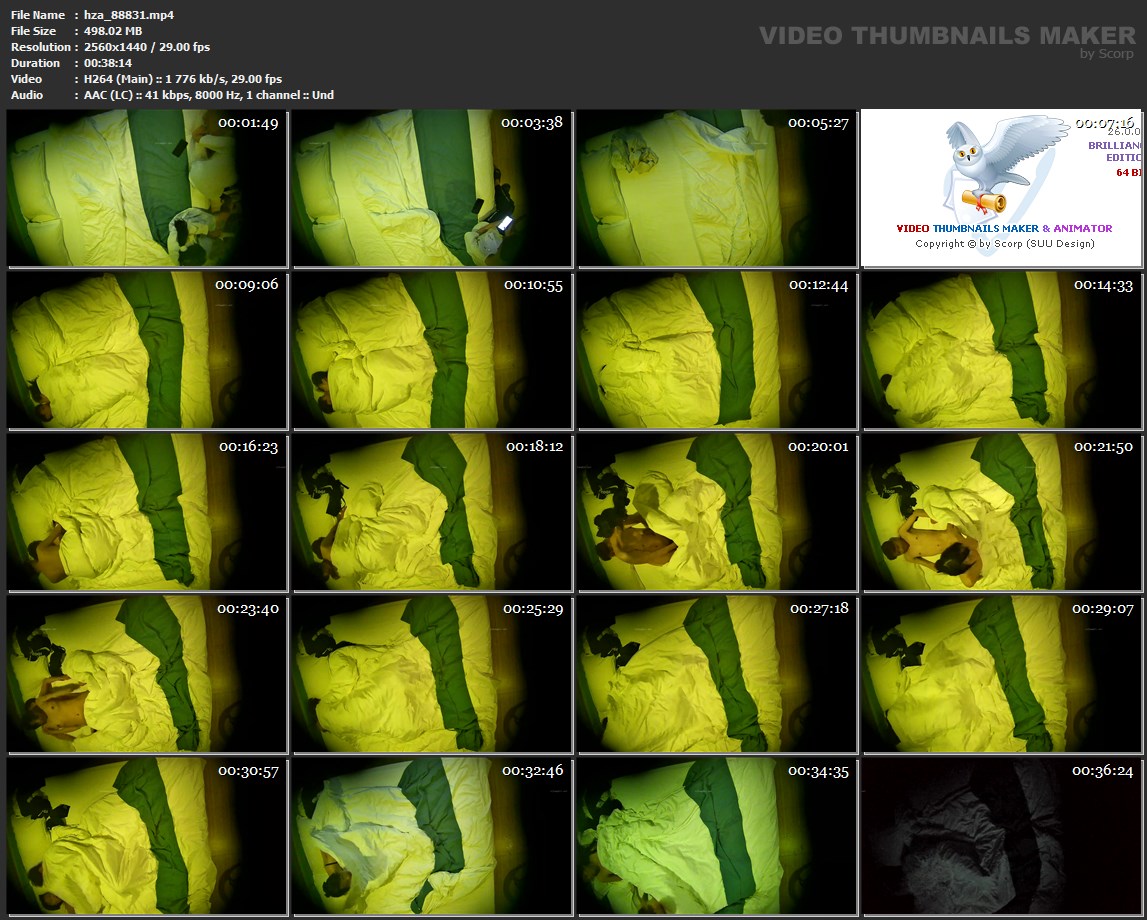Select the thumbnail stamped 00:34:35

[717, 837]
